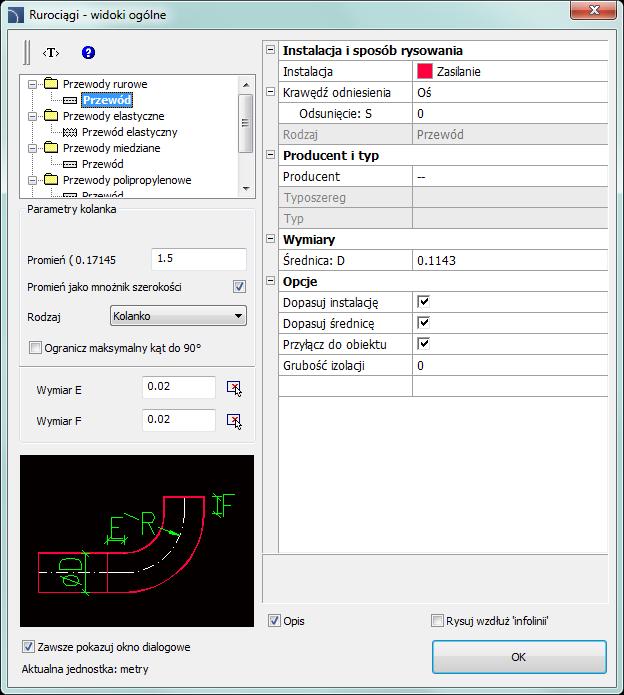Select Przewody polipropylenowe tree label
The image size is (624, 695).
click(x=127, y=180)
